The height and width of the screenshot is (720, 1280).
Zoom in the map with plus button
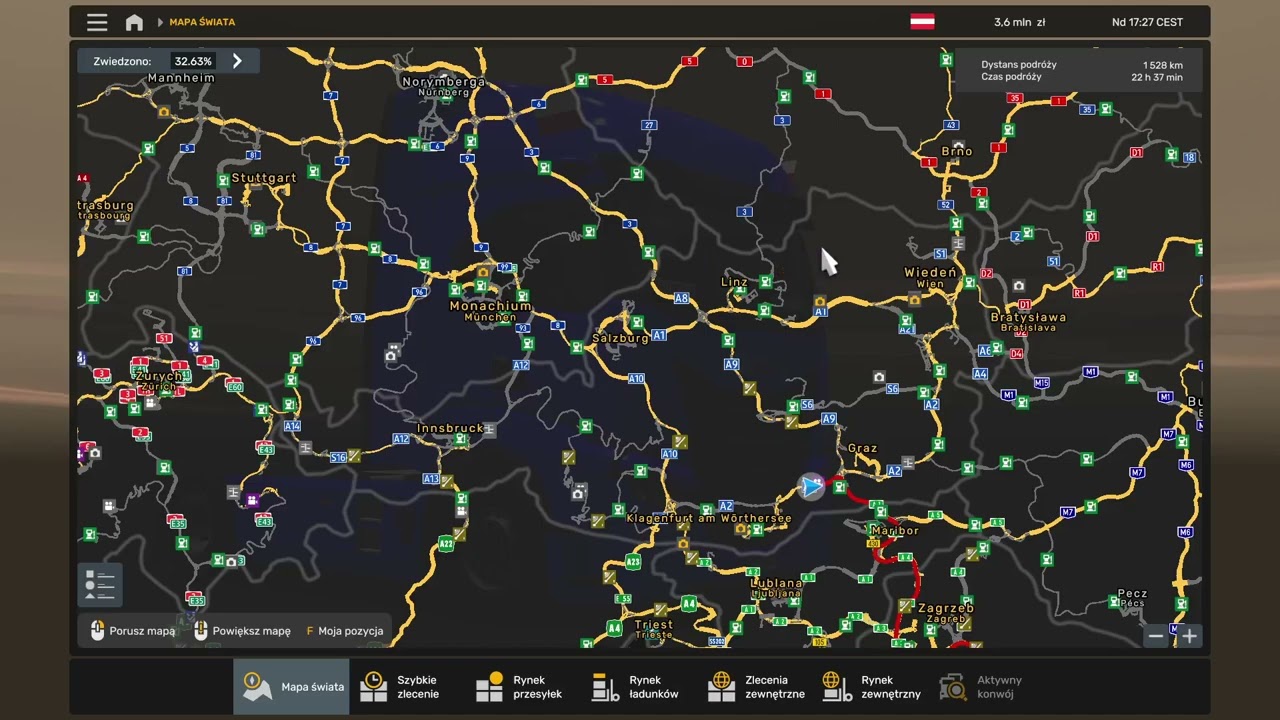[1189, 636]
